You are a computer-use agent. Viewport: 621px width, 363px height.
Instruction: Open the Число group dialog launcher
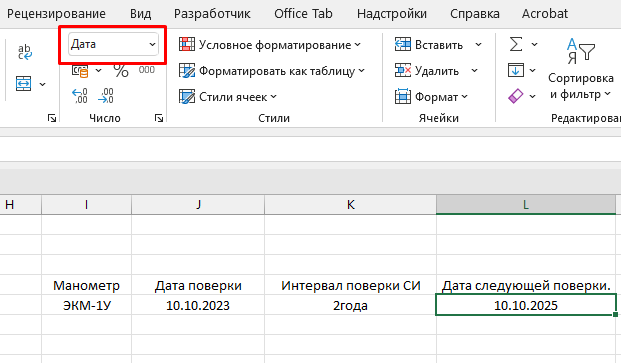pos(159,118)
